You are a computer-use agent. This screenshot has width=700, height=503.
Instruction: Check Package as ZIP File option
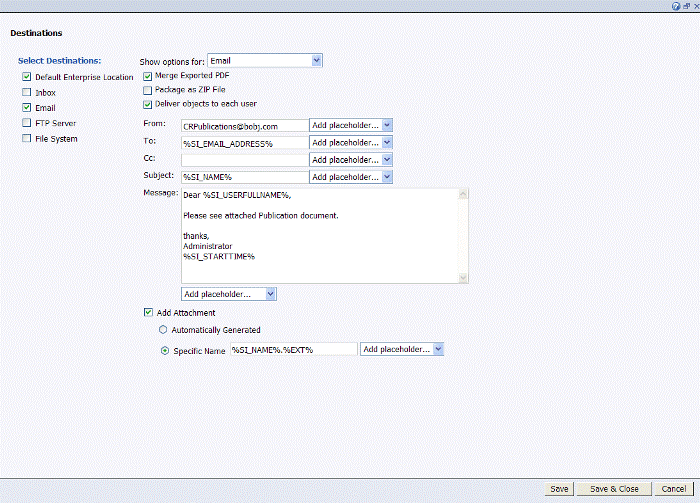click(x=147, y=91)
